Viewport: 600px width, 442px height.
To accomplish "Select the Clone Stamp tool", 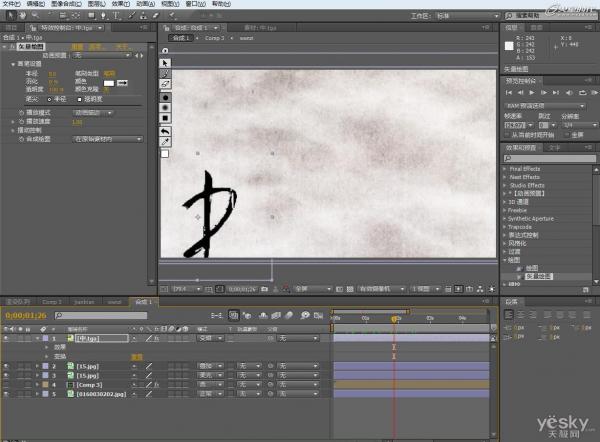I will click(x=143, y=16).
